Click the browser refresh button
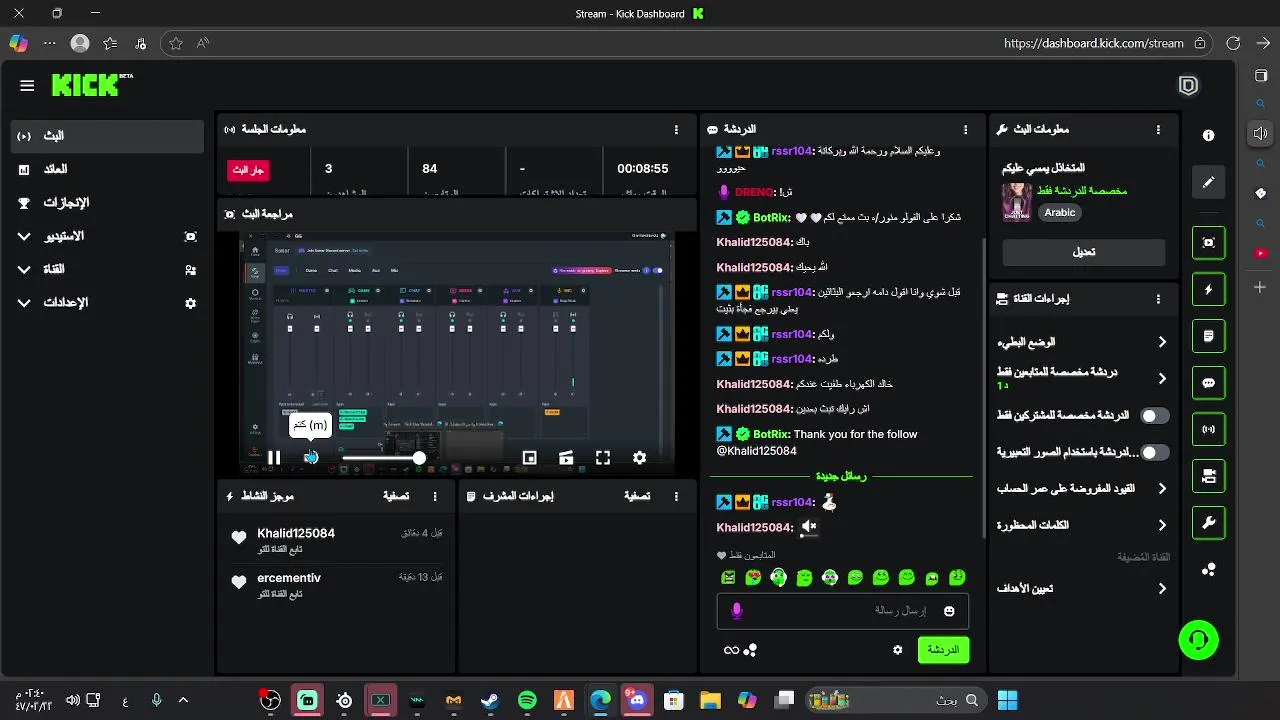Viewport: 1280px width, 720px height. click(x=1233, y=44)
